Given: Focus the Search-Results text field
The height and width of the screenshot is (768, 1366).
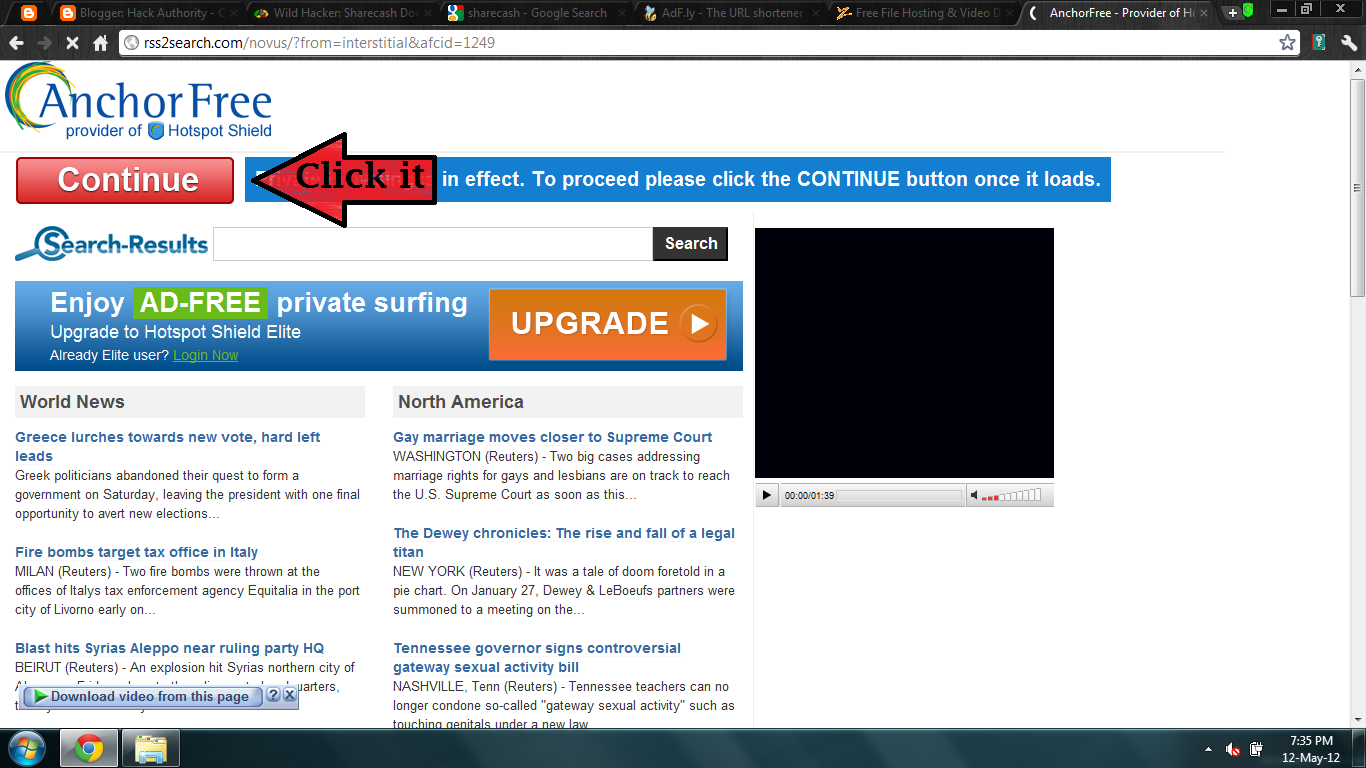Looking at the screenshot, I should [433, 244].
